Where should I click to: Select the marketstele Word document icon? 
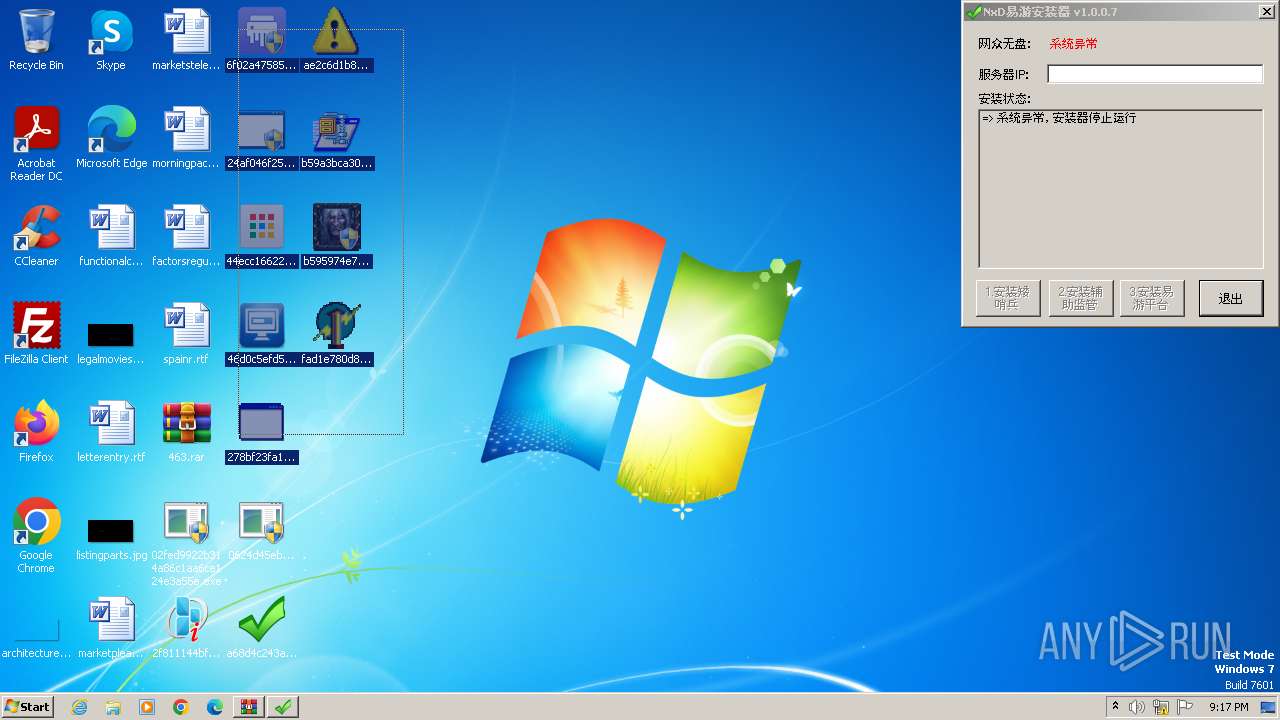186,40
